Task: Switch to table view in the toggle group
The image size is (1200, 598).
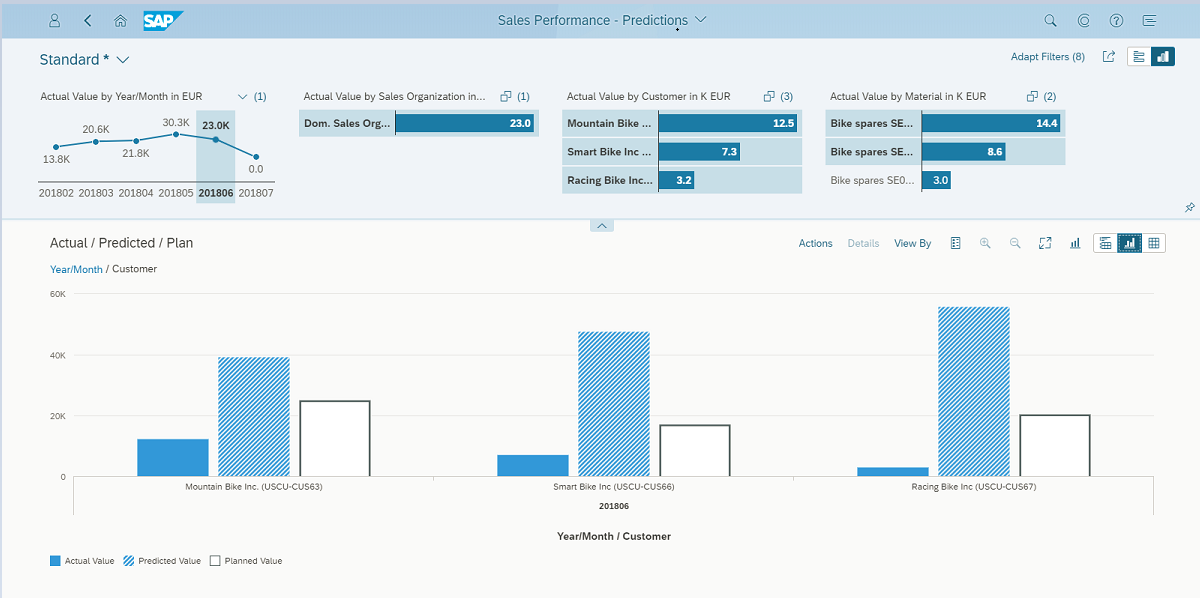Action: 1154,243
